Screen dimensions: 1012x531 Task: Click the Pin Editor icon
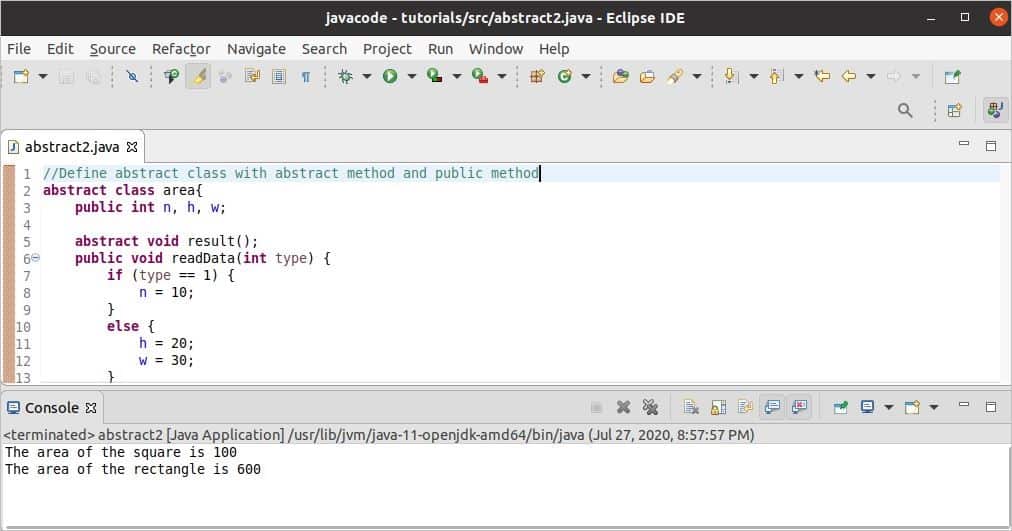click(953, 77)
